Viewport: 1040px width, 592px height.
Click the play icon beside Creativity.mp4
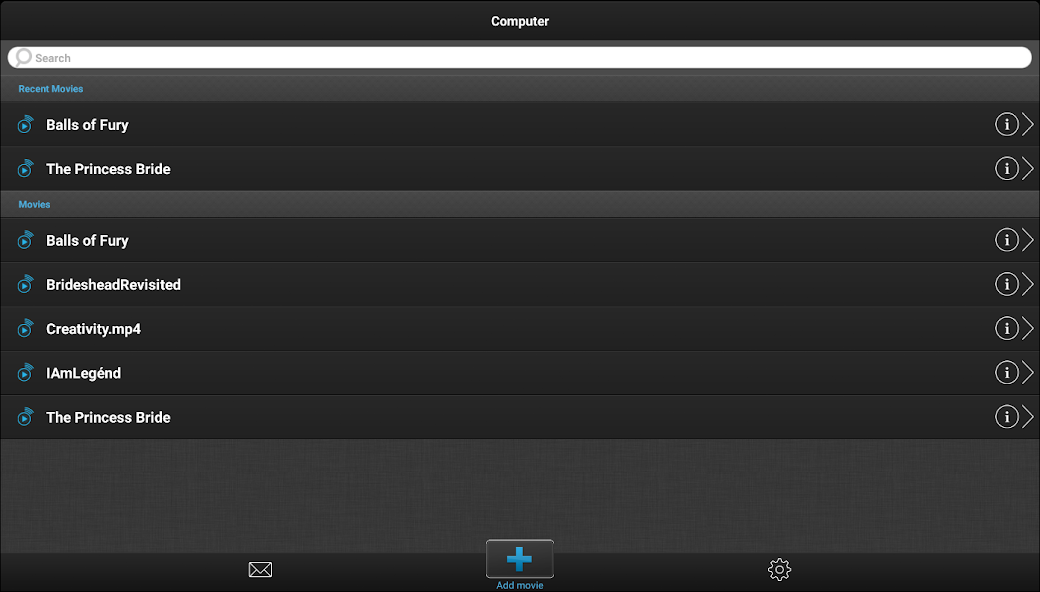coord(25,328)
